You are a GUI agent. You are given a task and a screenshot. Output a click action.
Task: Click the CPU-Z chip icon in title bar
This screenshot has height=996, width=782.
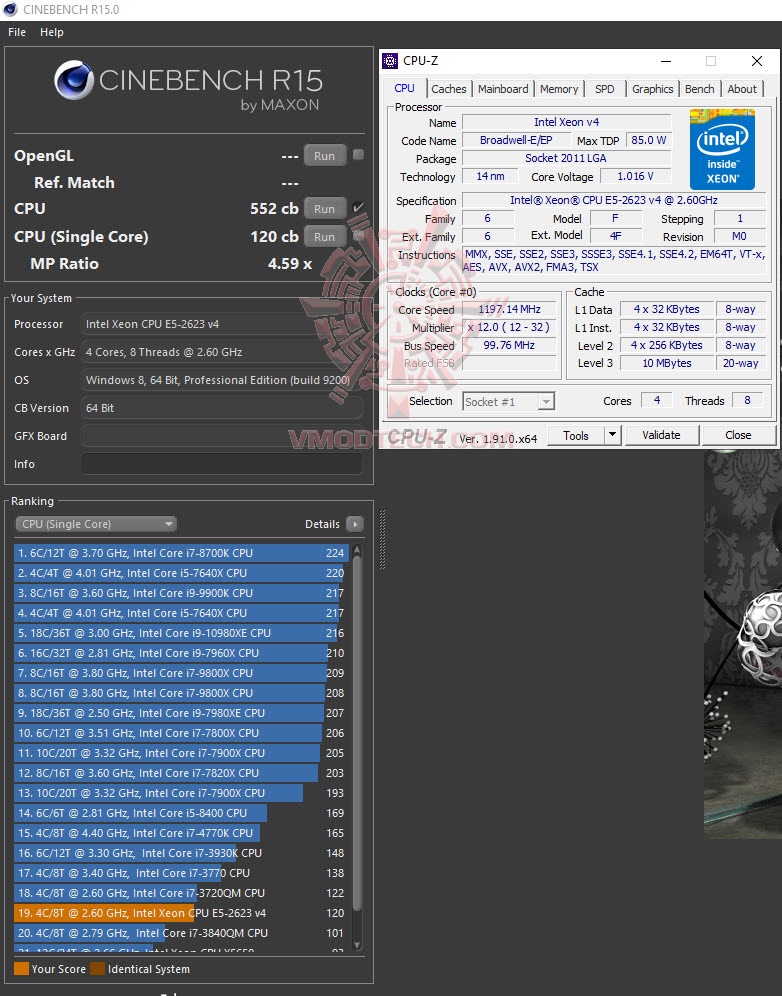click(390, 61)
